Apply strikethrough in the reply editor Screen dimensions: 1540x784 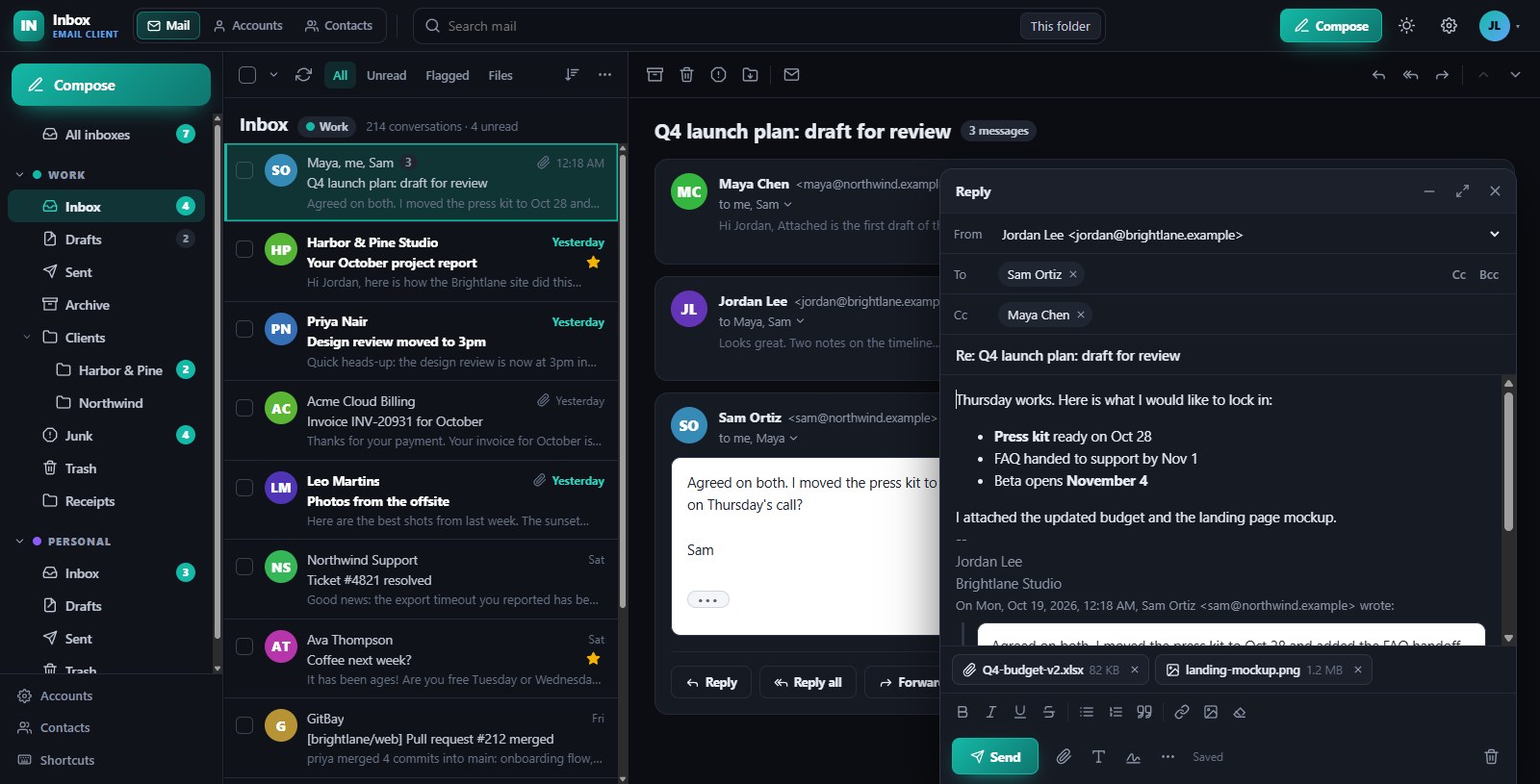[1049, 712]
